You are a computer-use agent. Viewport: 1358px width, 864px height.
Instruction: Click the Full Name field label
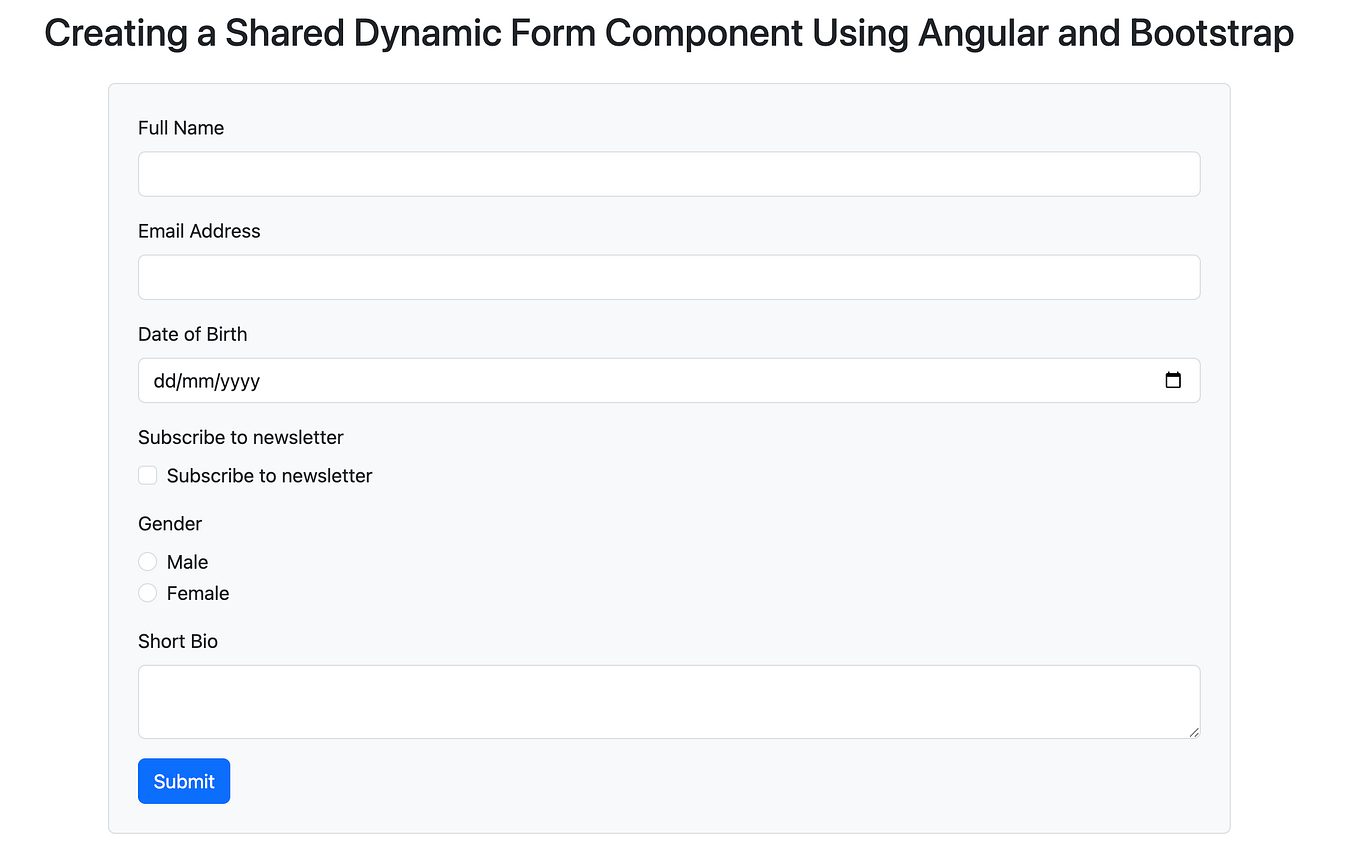(x=181, y=128)
